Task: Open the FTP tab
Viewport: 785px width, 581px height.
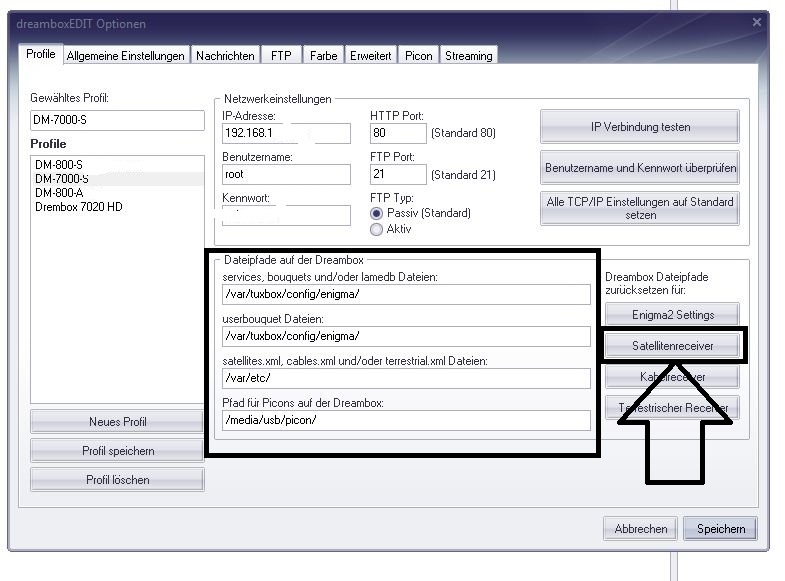Action: click(x=281, y=56)
